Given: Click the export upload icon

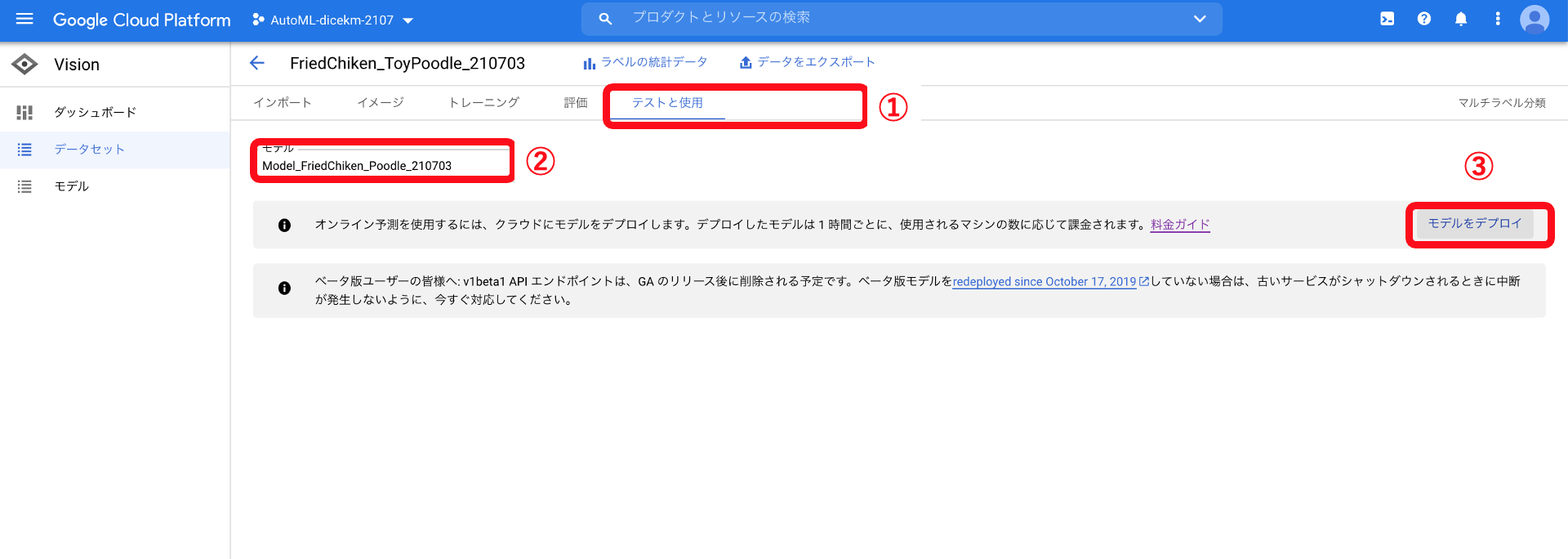Looking at the screenshot, I should pos(746,63).
